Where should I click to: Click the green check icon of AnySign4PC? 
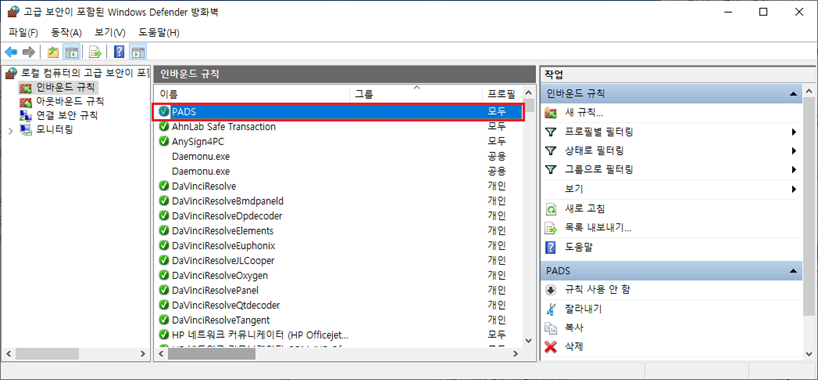[x=164, y=141]
